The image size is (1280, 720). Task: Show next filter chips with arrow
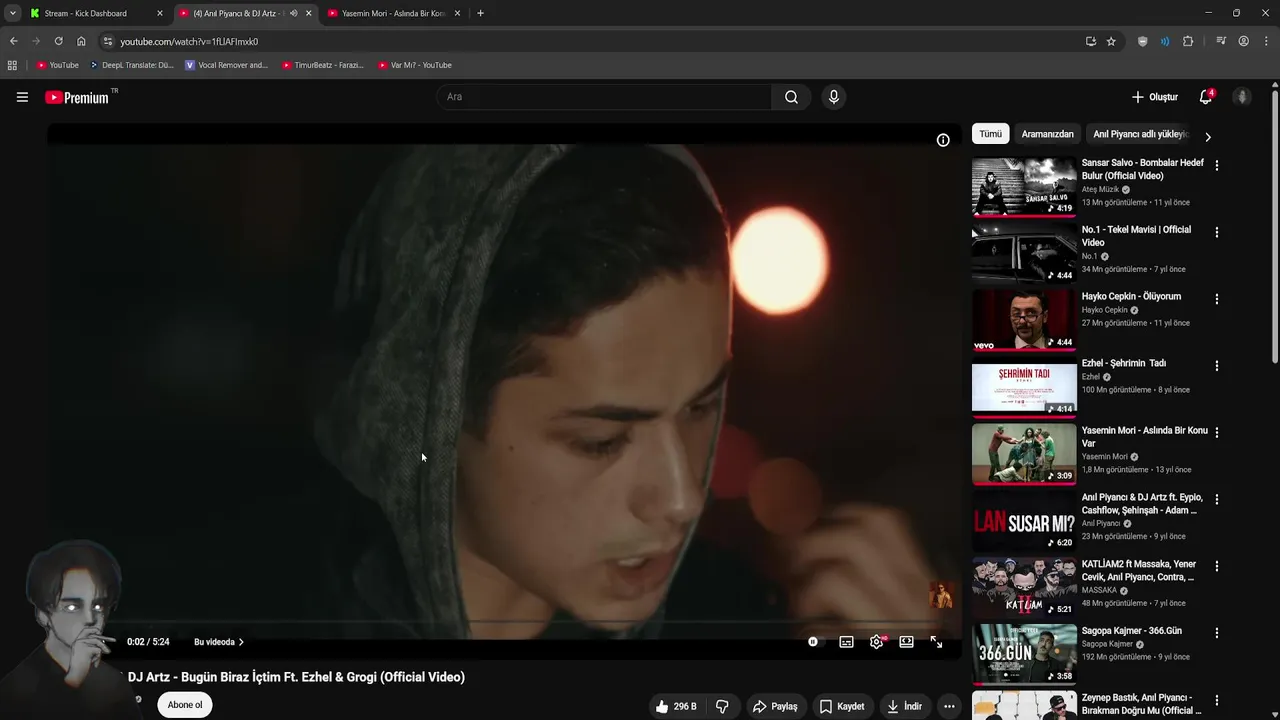coord(1207,137)
